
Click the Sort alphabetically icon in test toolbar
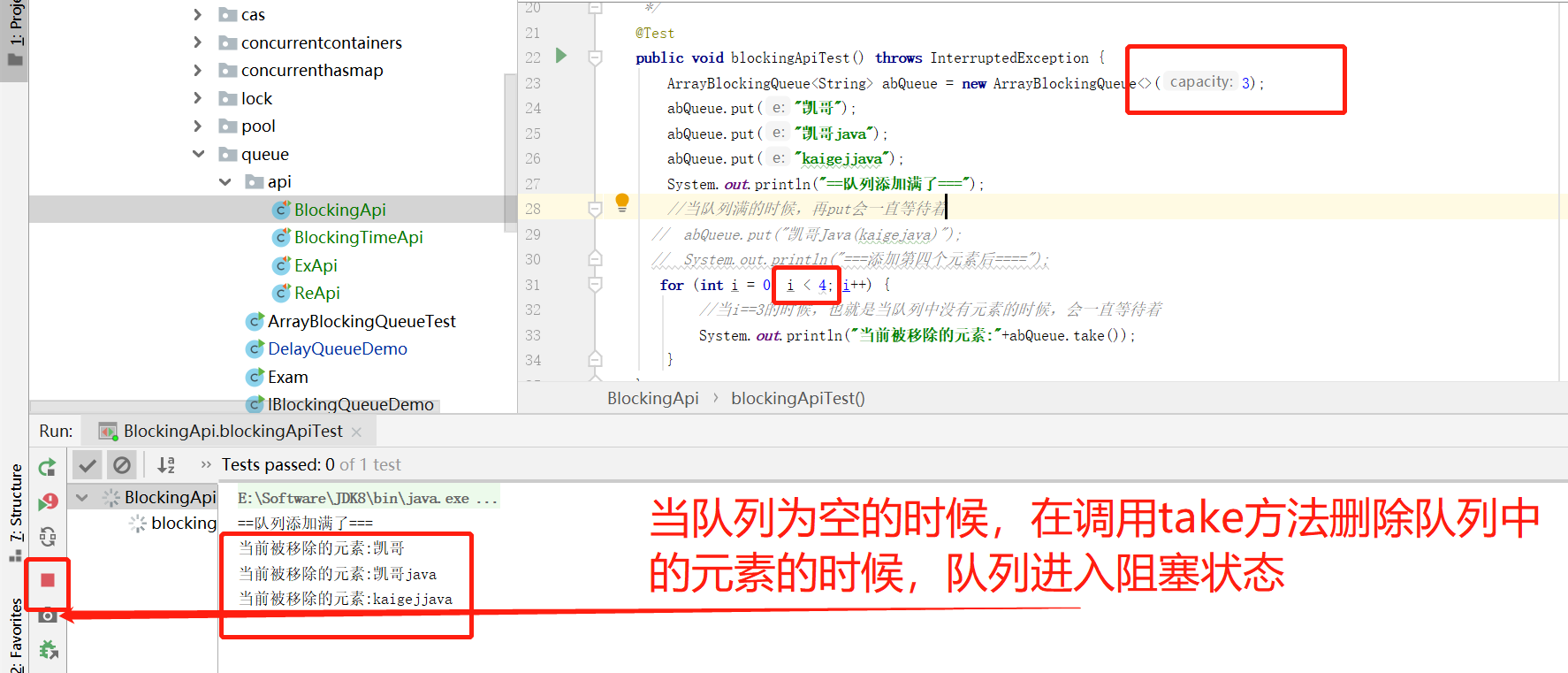166,464
